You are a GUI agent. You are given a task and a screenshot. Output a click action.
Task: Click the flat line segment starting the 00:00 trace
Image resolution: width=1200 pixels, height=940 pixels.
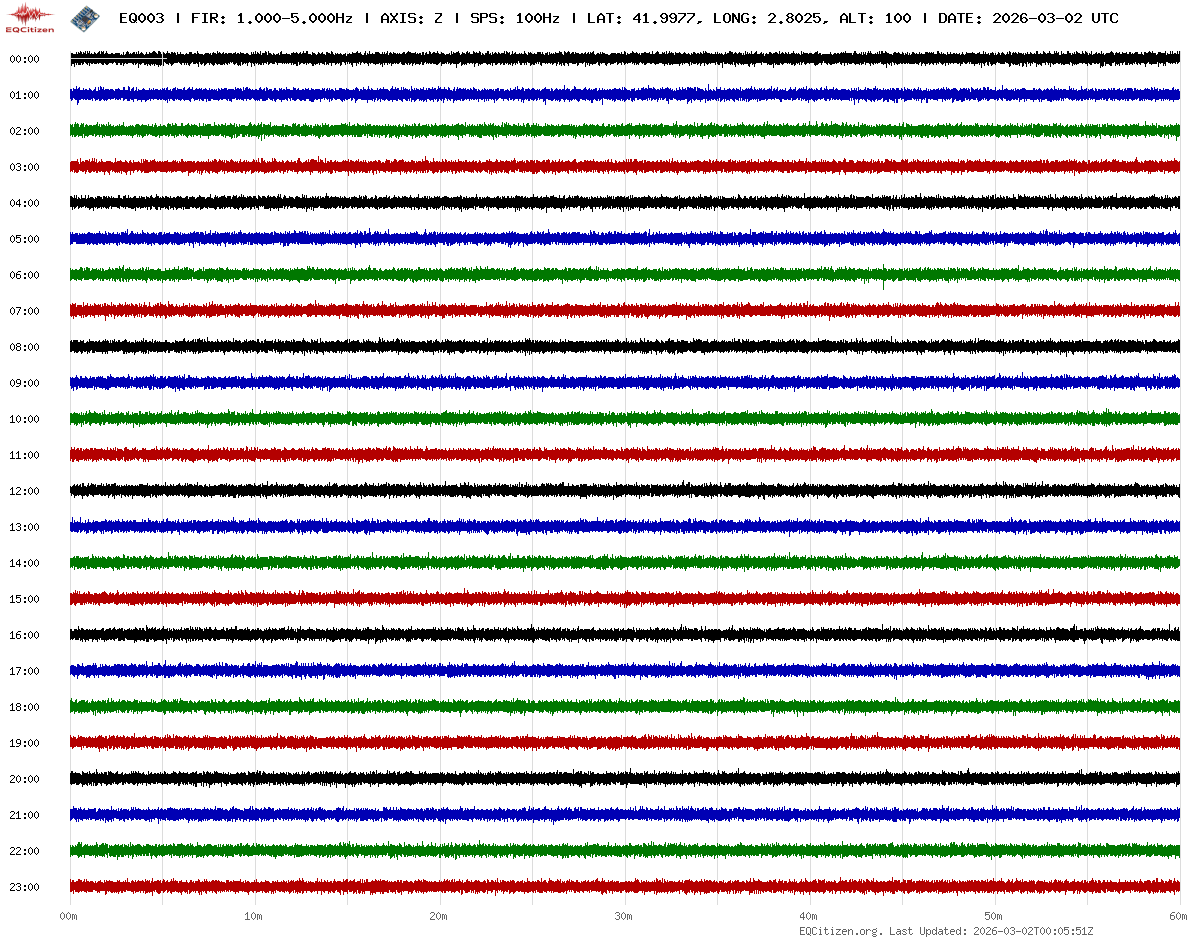pos(116,62)
